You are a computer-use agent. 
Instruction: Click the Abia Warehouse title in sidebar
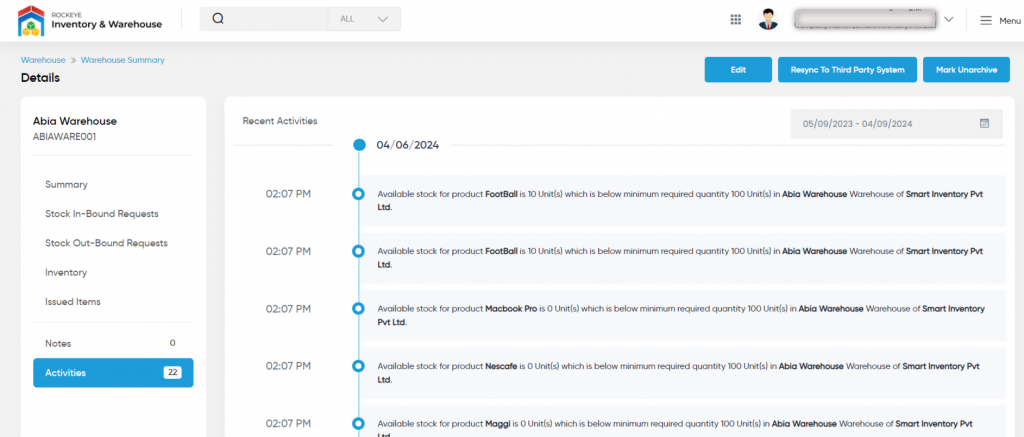[74, 121]
